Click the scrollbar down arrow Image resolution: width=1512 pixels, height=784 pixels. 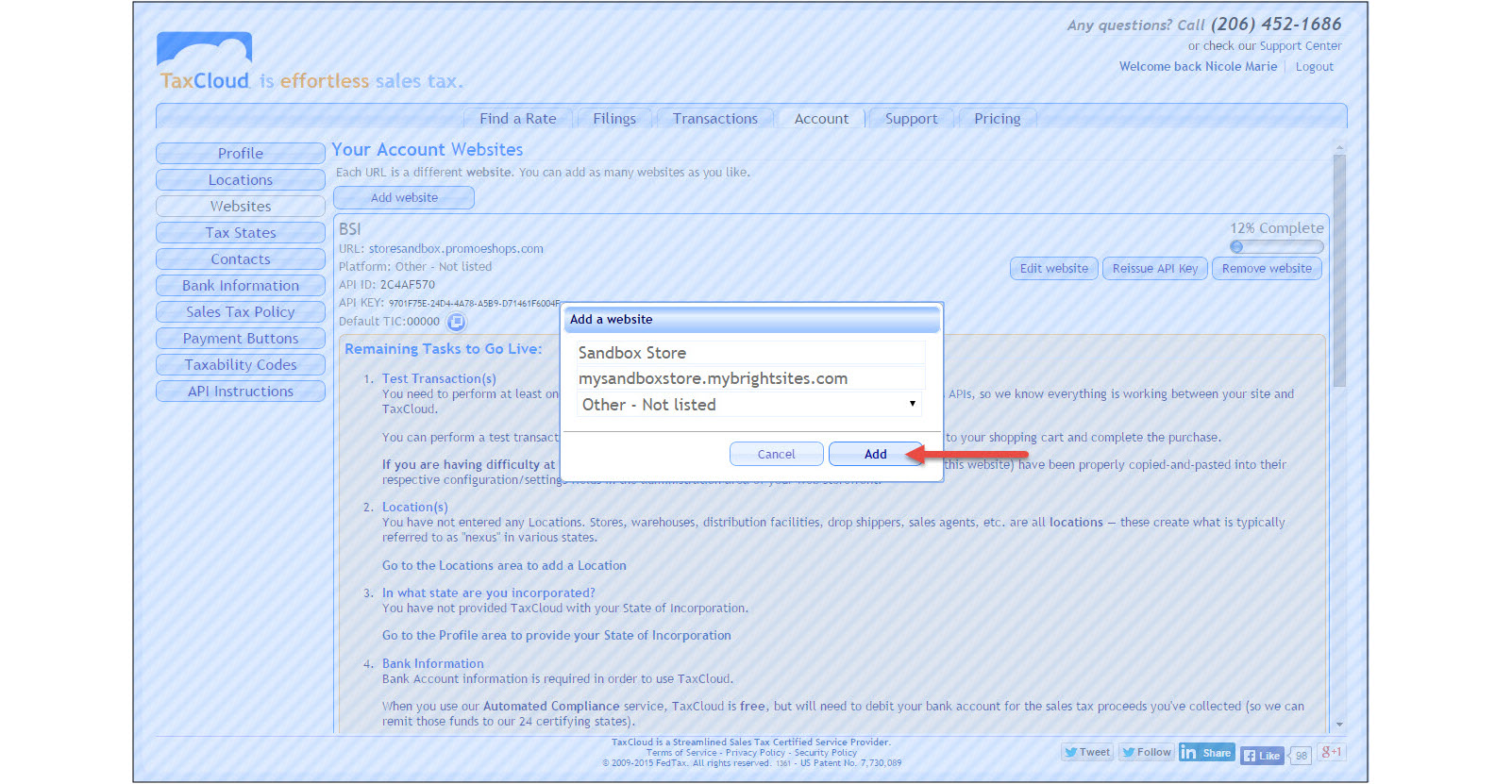click(1339, 726)
